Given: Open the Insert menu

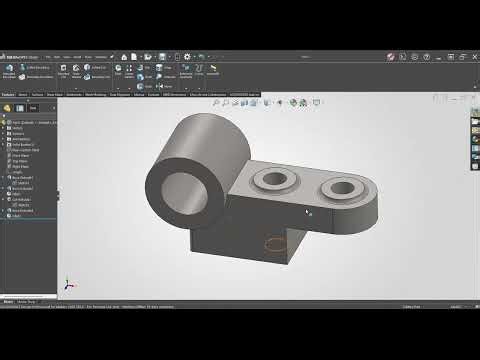Looking at the screenshot, I should 77,57.
